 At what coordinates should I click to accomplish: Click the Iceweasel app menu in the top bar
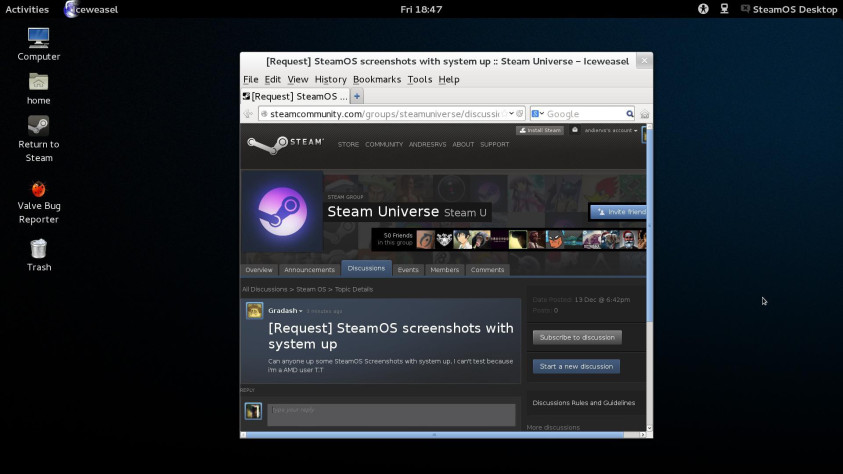(x=91, y=9)
